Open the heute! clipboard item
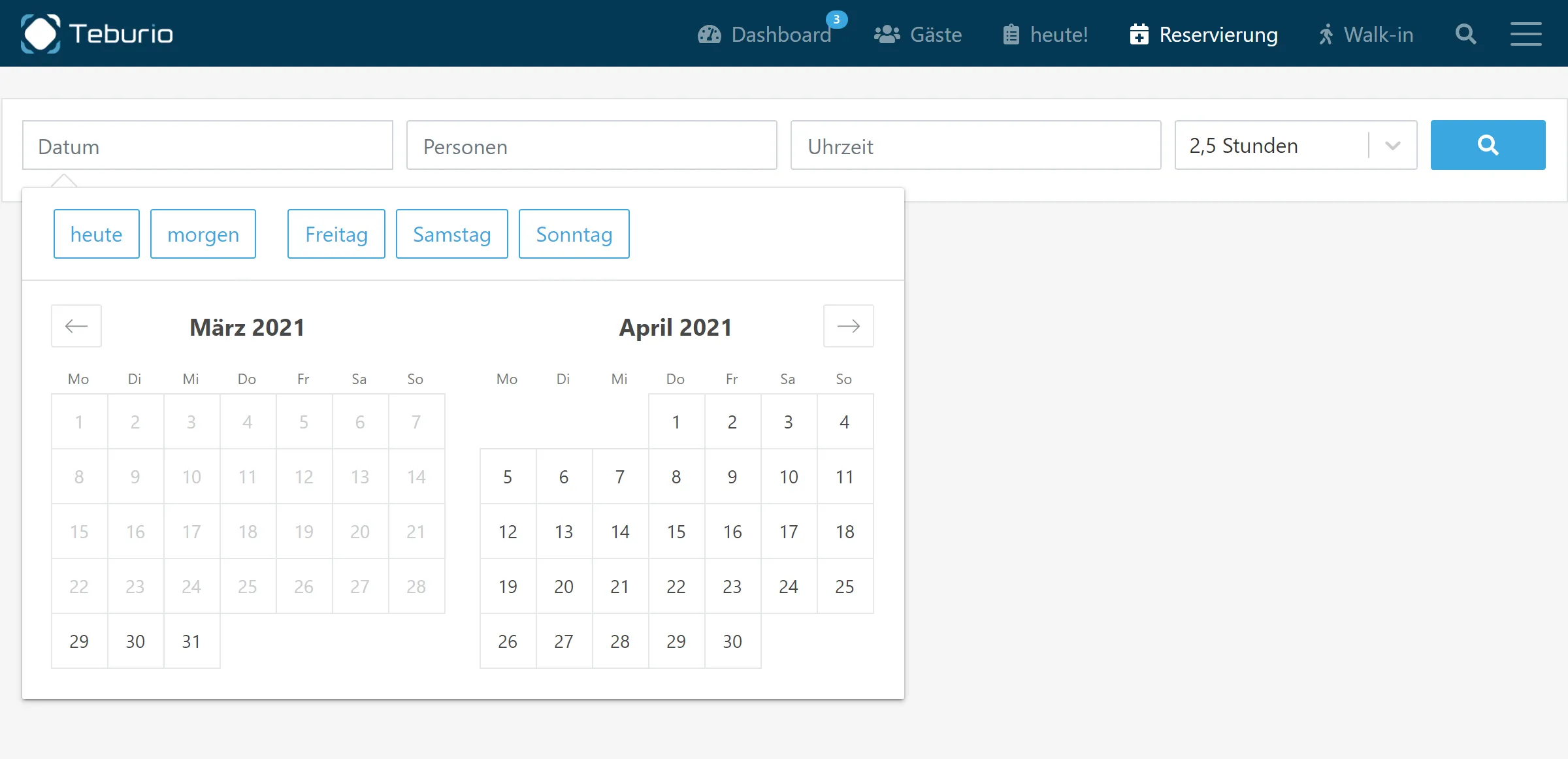 1045,34
